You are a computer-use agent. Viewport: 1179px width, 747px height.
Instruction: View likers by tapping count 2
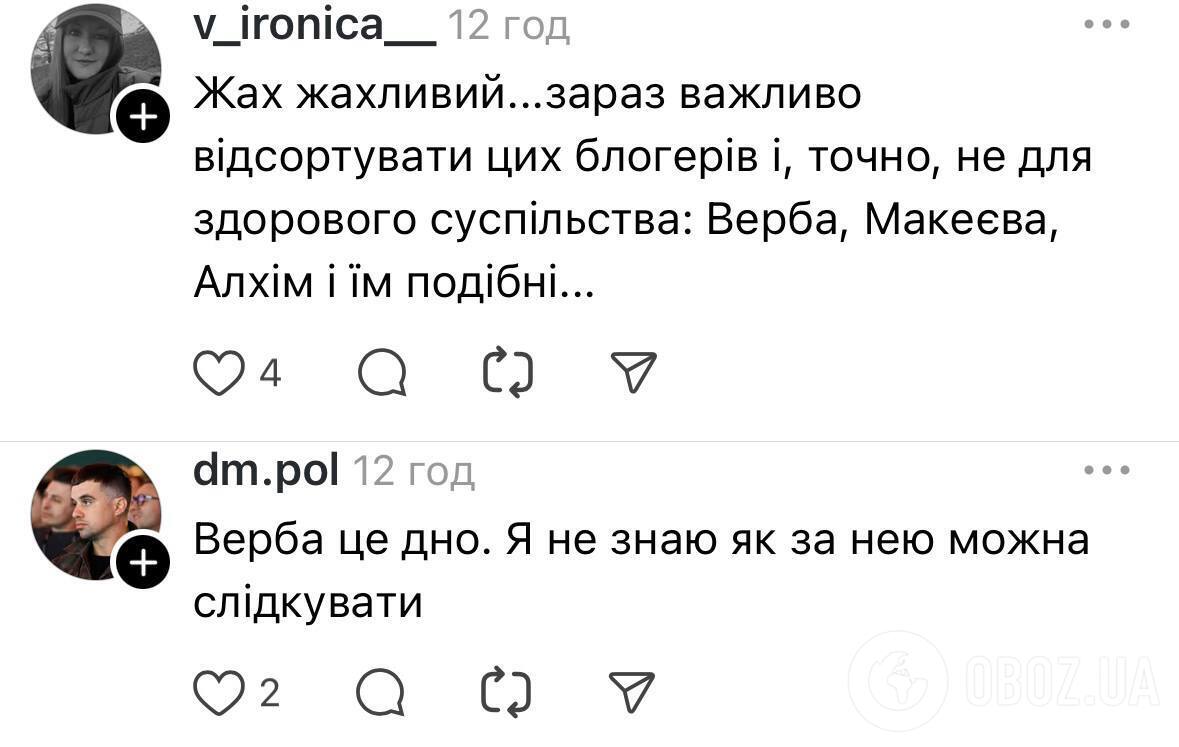point(267,690)
